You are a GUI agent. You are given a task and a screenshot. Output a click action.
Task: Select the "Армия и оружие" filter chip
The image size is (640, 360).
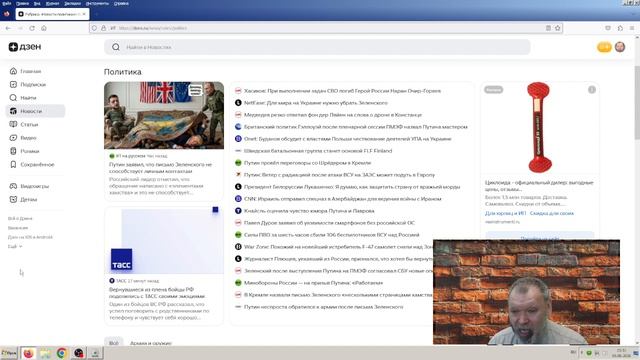pyautogui.click(x=151, y=343)
